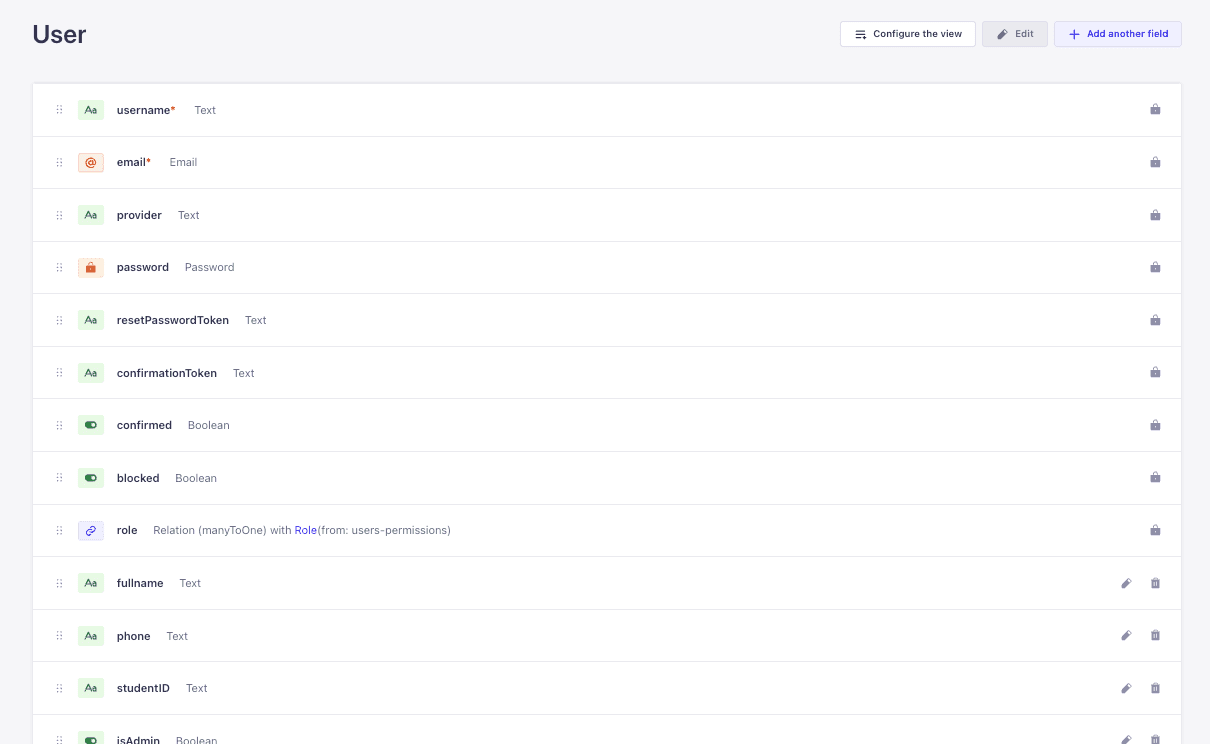The image size is (1210, 744).
Task: Click the drag handle beside resetPasswordToken
Action: click(x=59, y=320)
